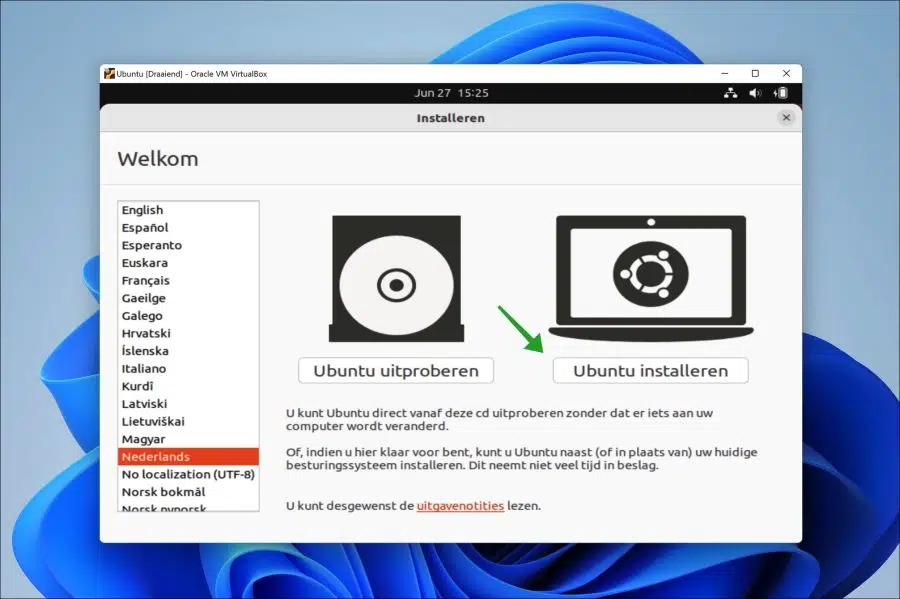Select Hrvatski in the language list

tap(188, 333)
